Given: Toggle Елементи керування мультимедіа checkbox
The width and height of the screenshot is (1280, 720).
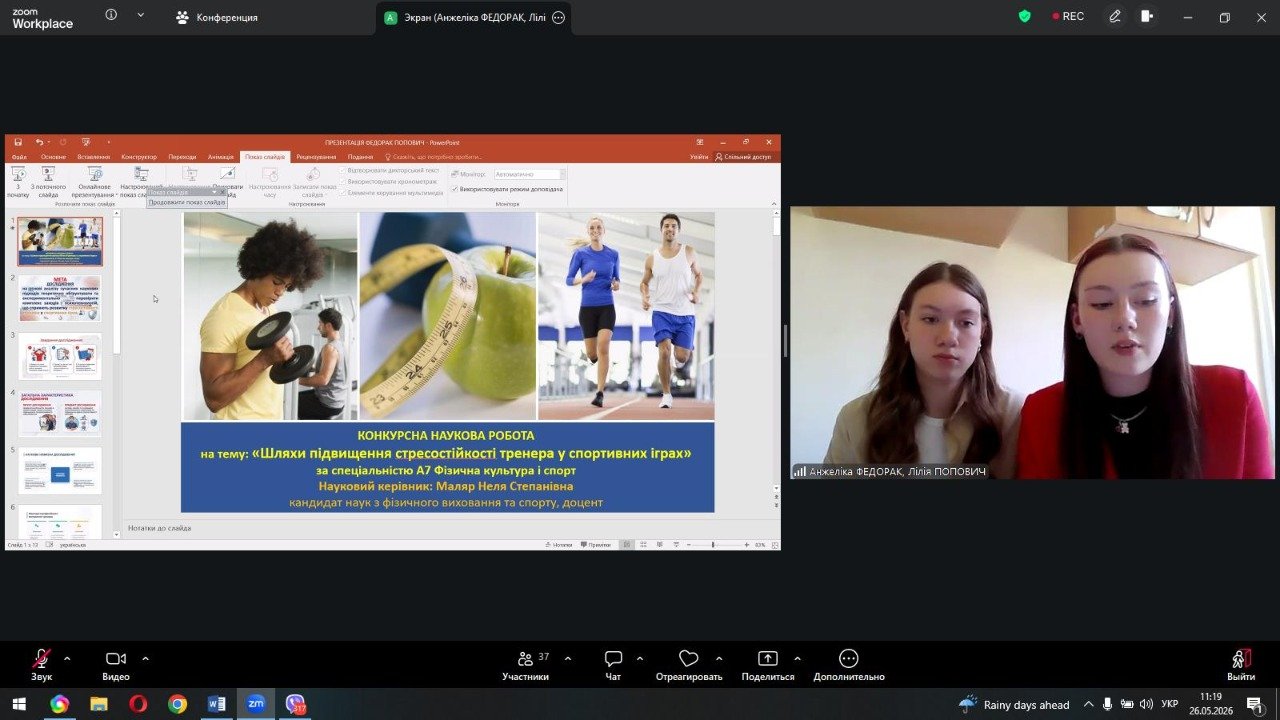Looking at the screenshot, I should pyautogui.click(x=392, y=192).
